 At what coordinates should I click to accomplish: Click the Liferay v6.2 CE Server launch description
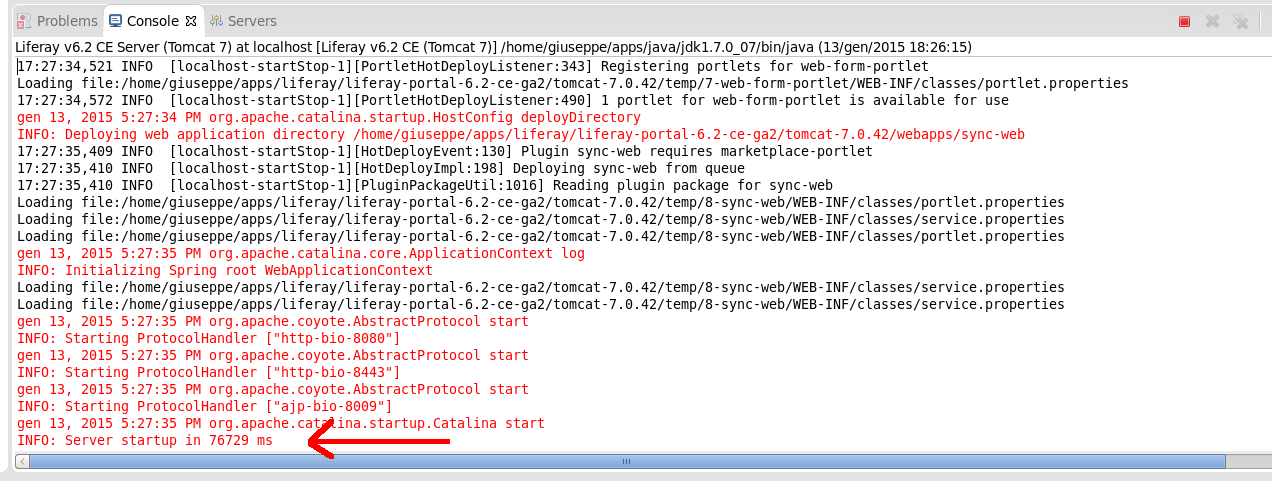493,47
